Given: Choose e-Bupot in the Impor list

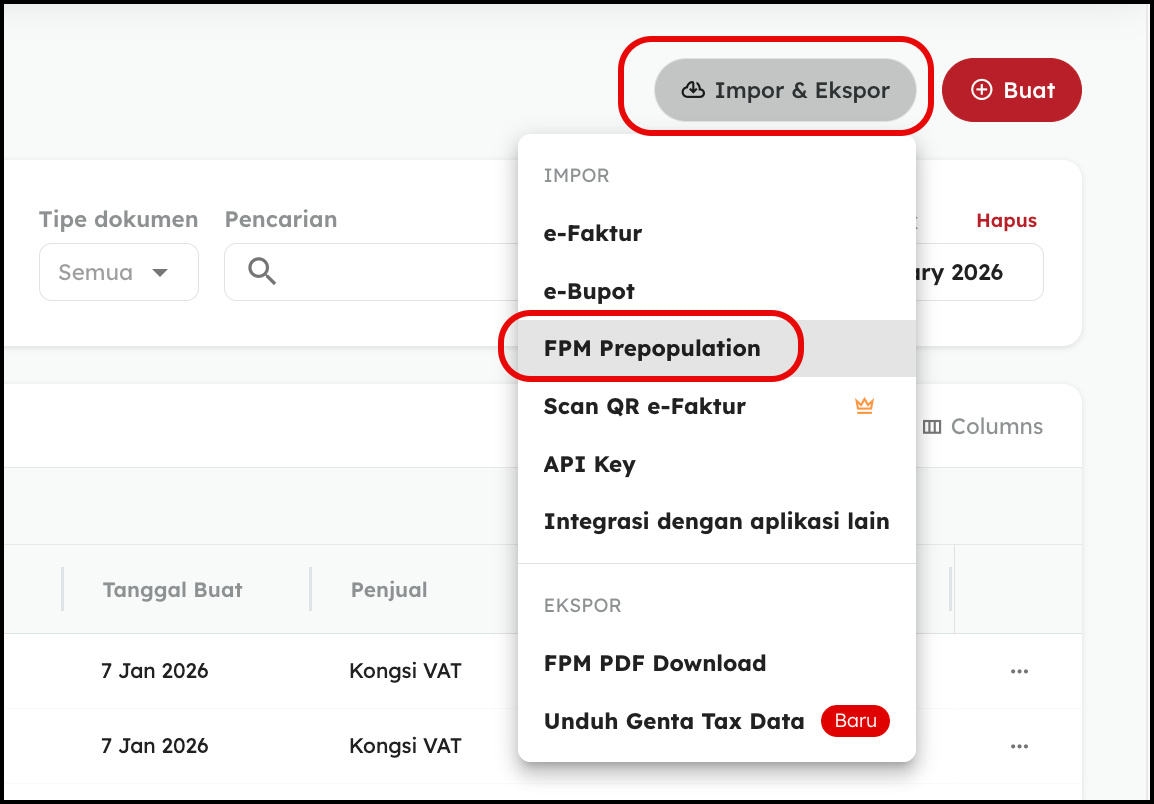Looking at the screenshot, I should (x=589, y=292).
